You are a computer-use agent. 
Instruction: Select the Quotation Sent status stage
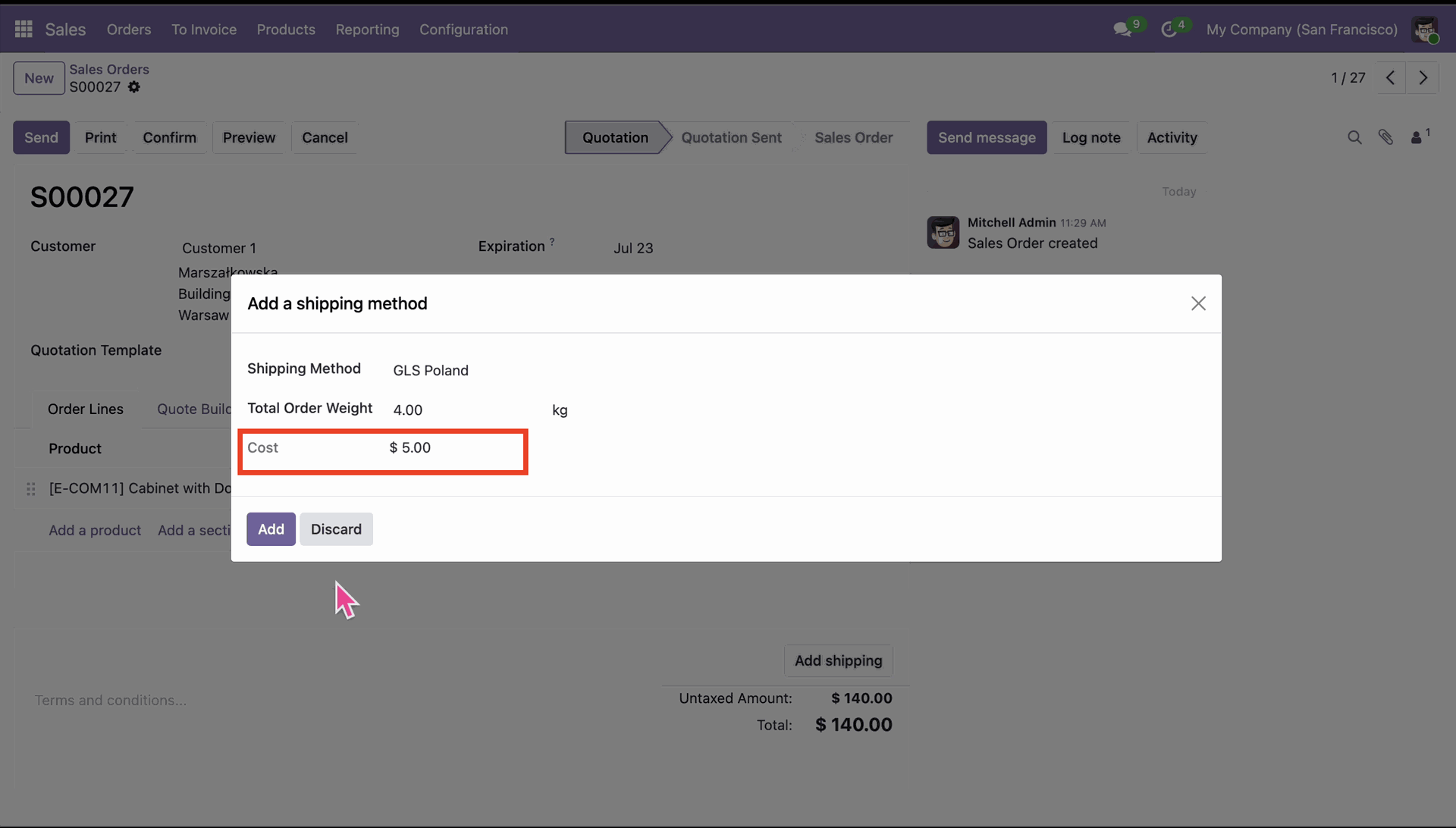click(x=731, y=137)
